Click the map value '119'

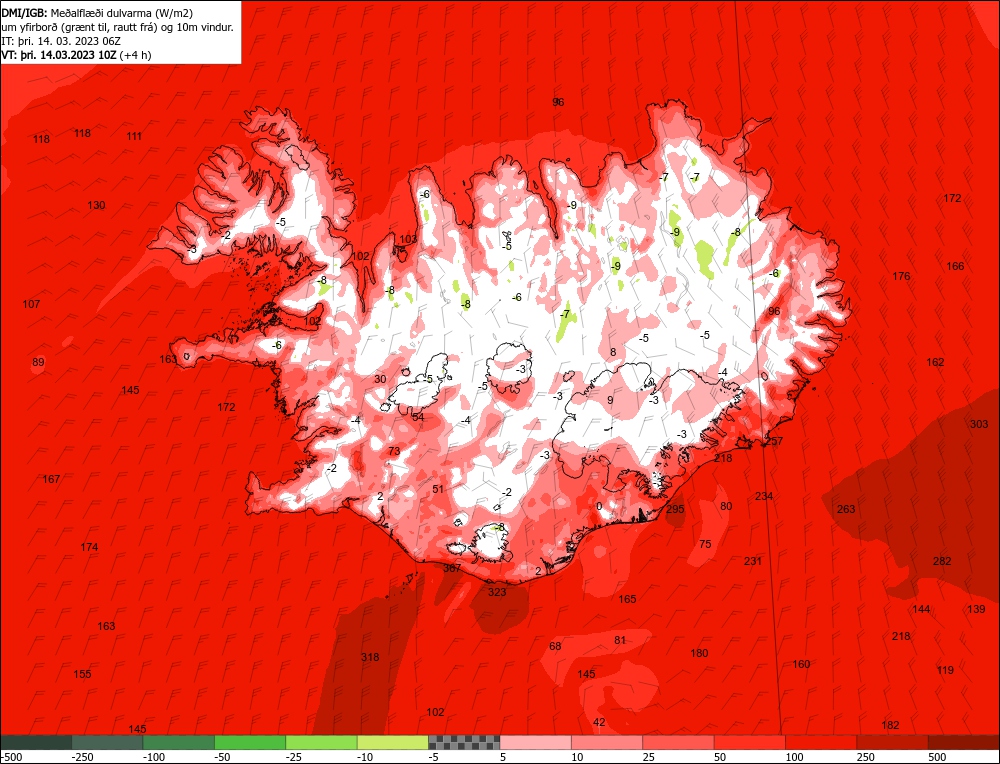[x=945, y=670]
